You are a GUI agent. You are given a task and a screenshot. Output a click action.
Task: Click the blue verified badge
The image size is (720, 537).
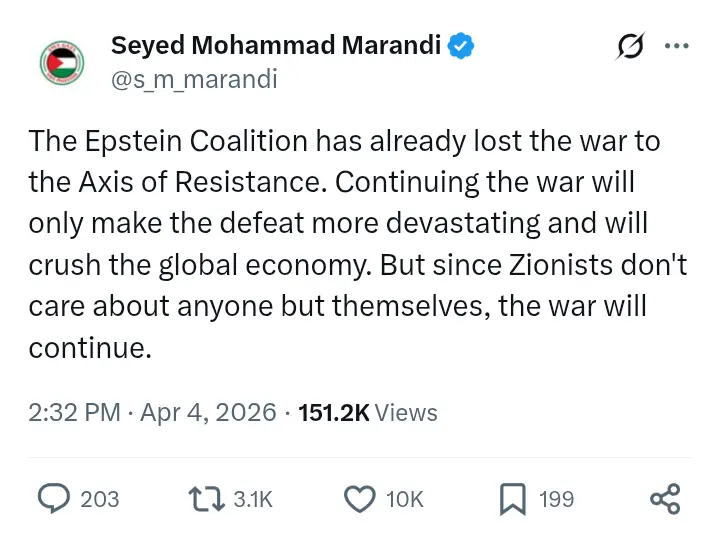point(461,45)
